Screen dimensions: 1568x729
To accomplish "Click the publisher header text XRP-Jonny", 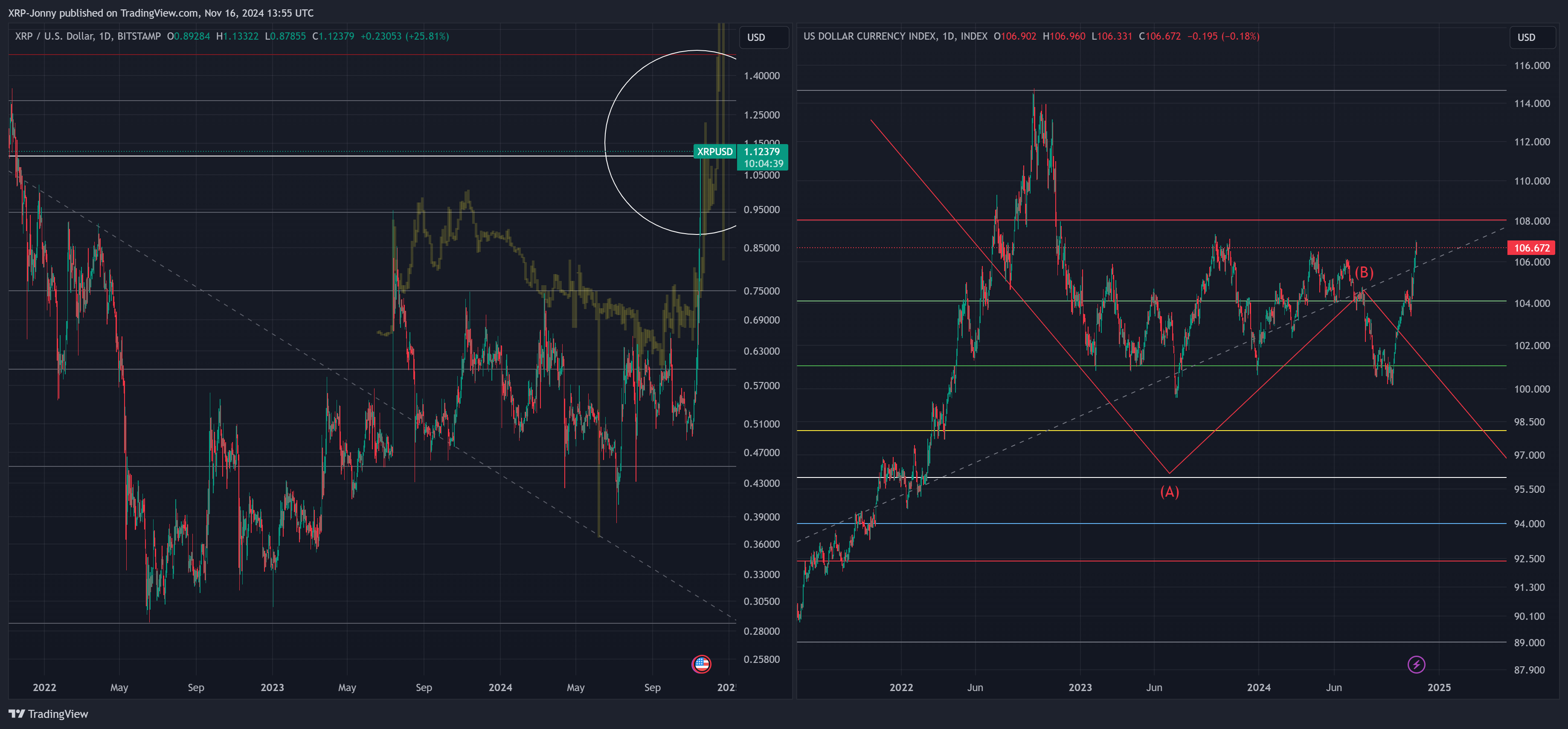I will [32, 13].
